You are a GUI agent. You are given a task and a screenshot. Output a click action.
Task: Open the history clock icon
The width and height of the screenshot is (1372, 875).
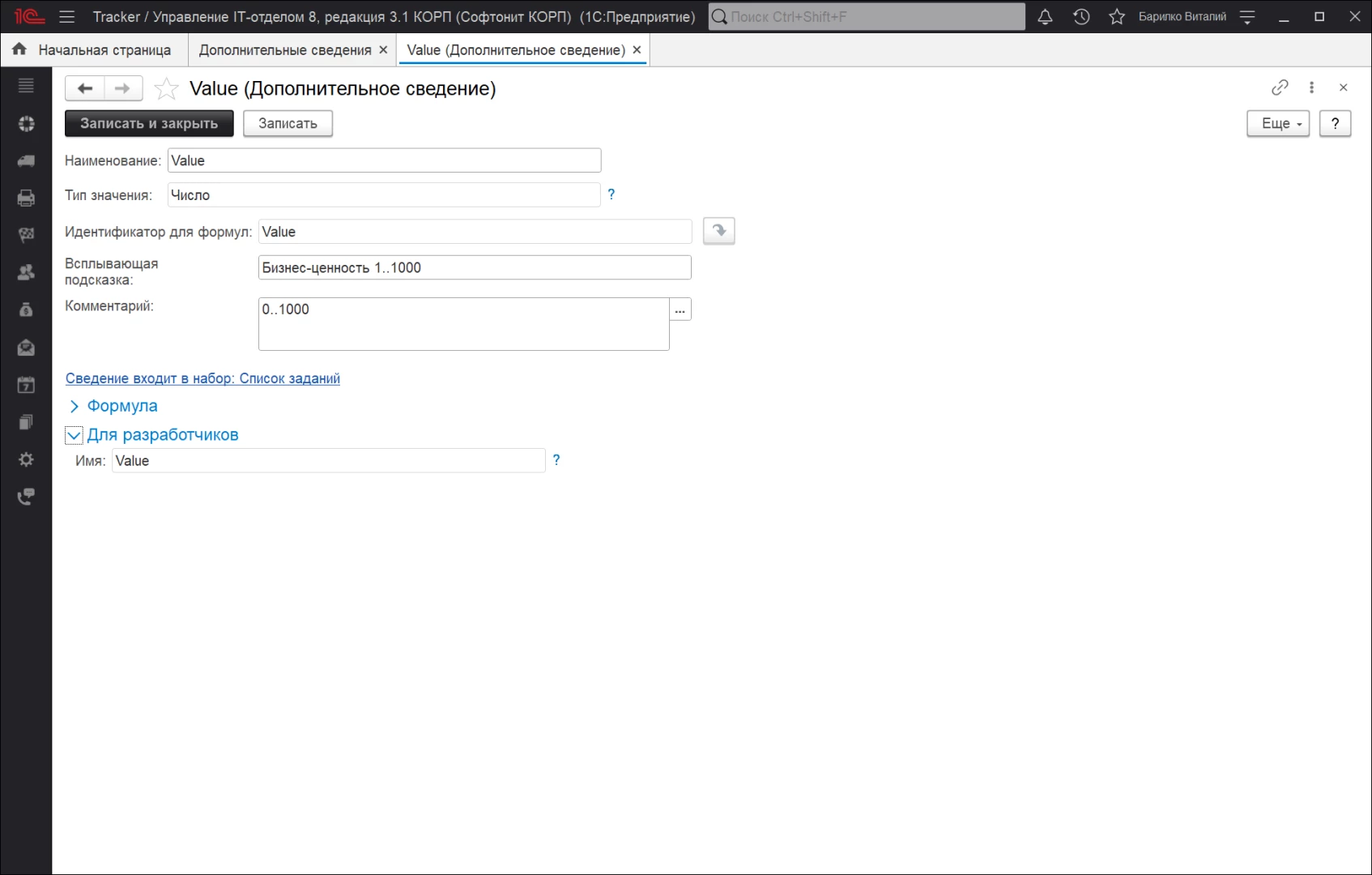pyautogui.click(x=1081, y=17)
